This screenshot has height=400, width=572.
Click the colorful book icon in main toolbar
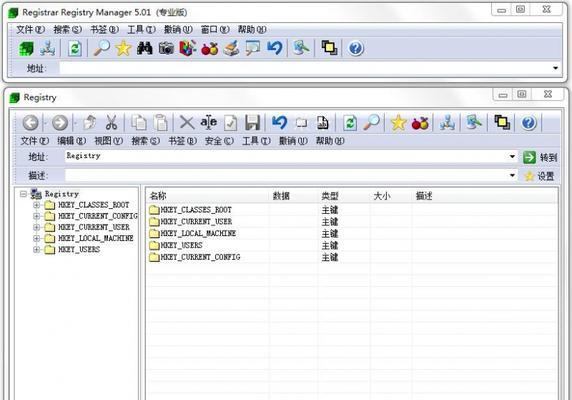188,48
